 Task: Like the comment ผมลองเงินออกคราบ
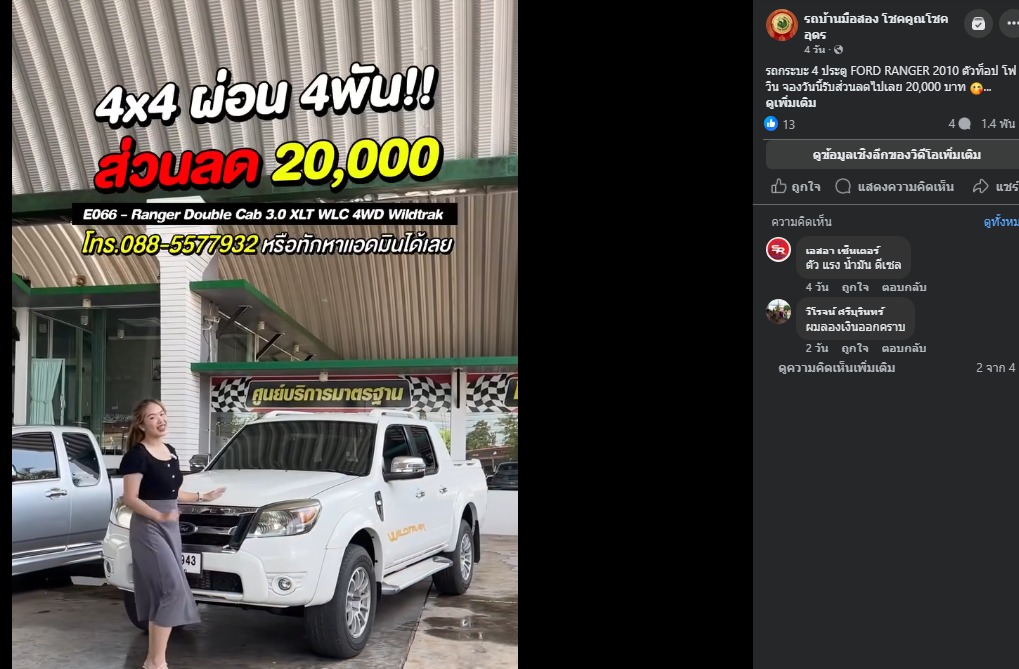(855, 348)
